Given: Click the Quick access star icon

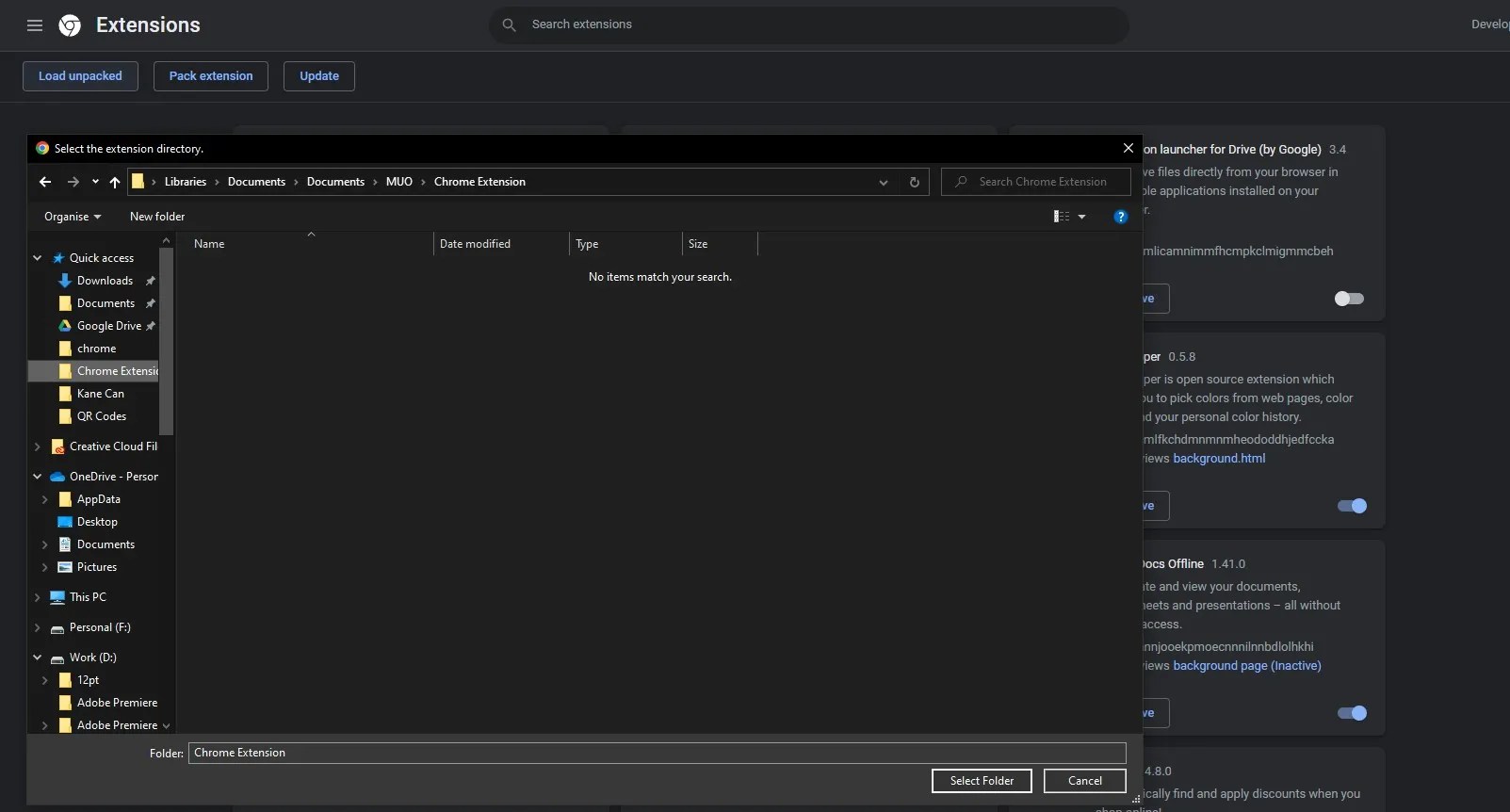Looking at the screenshot, I should pyautogui.click(x=58, y=258).
